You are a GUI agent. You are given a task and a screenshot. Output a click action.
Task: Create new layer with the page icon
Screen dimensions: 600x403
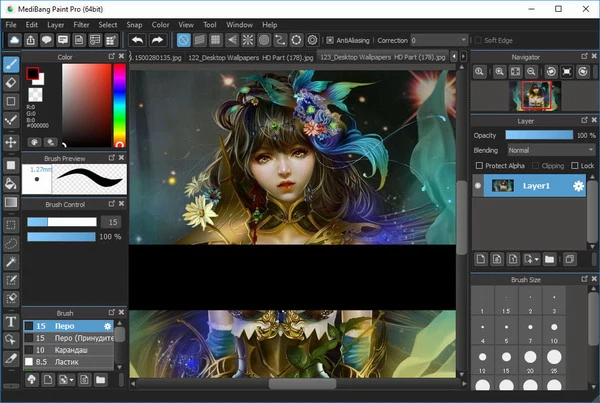pos(481,259)
